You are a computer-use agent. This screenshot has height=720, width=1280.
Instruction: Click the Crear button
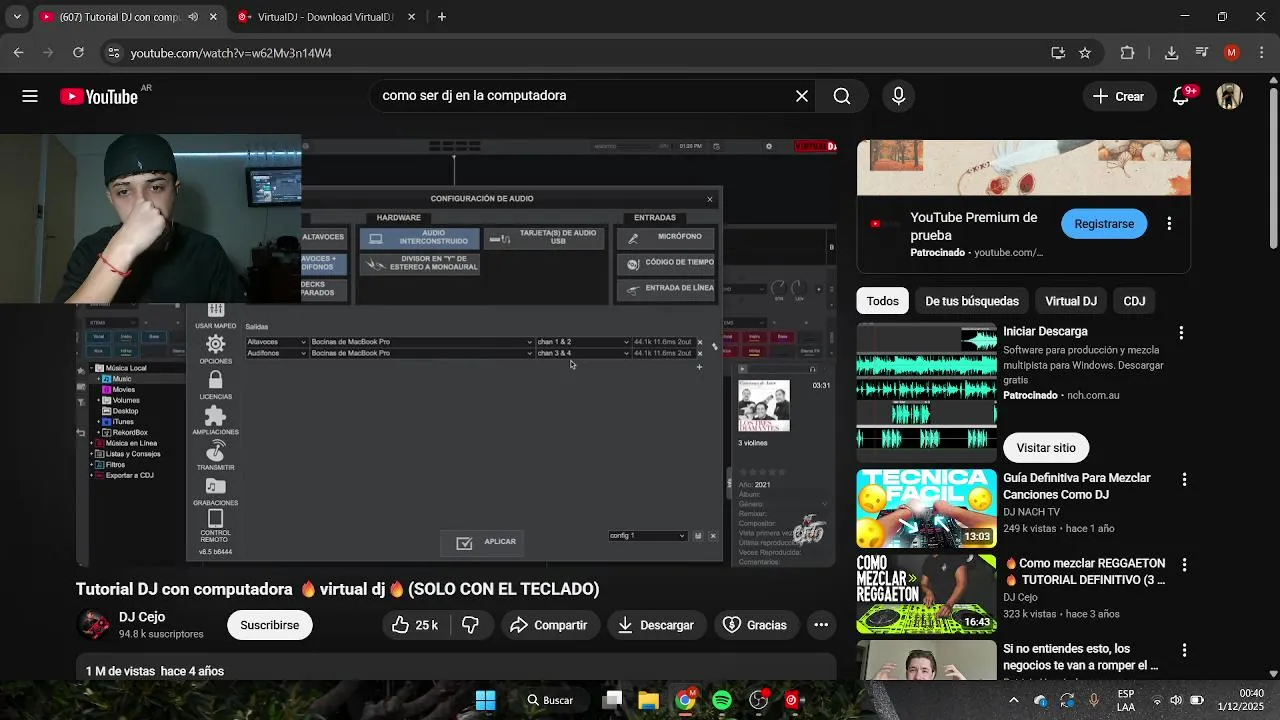click(1118, 96)
